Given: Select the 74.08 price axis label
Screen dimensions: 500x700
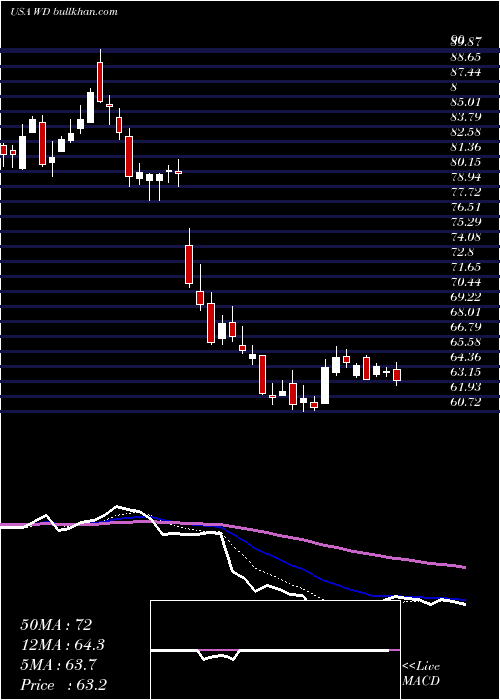Looking at the screenshot, I should coord(465,237).
